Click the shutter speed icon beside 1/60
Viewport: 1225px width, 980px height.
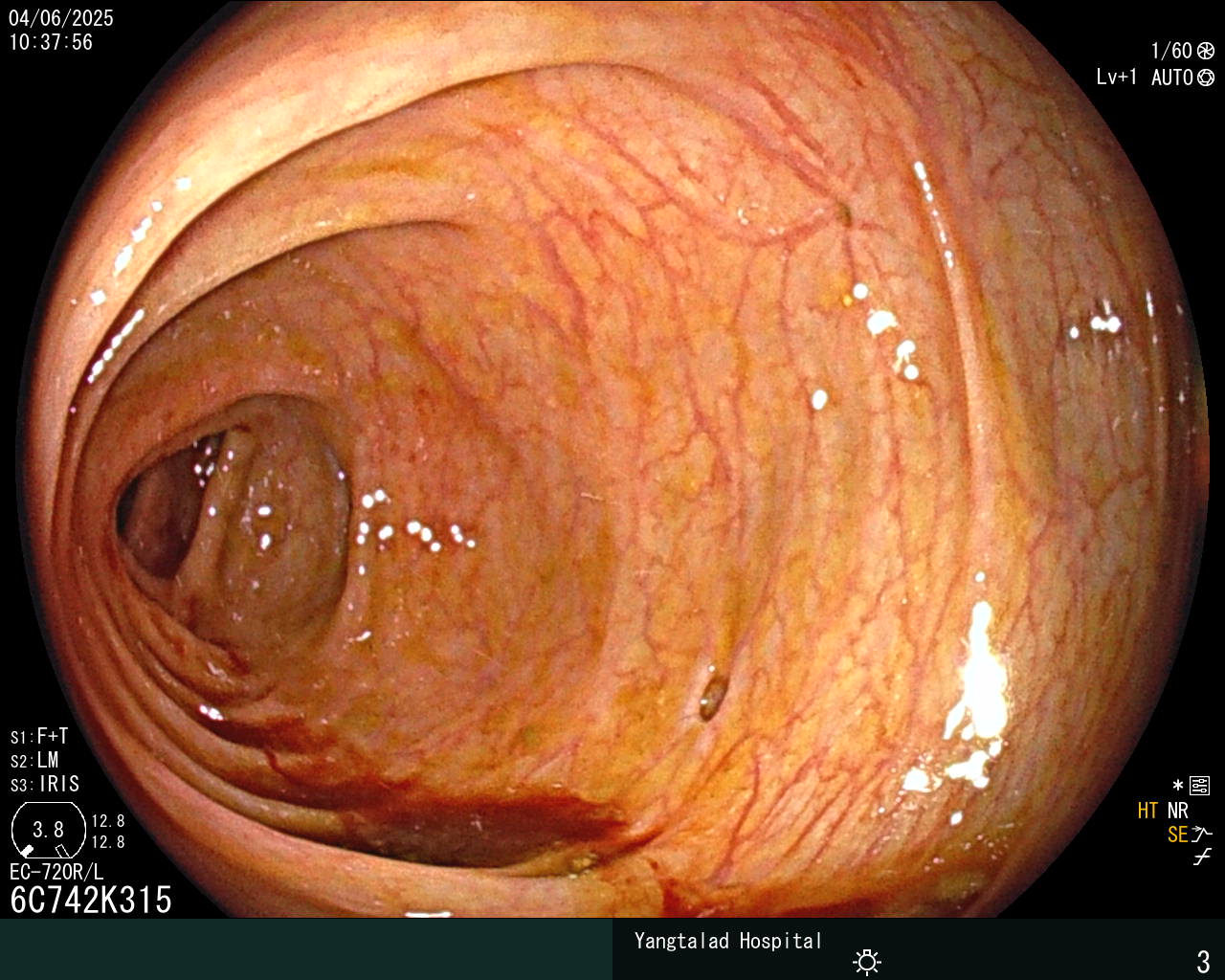(x=1206, y=51)
